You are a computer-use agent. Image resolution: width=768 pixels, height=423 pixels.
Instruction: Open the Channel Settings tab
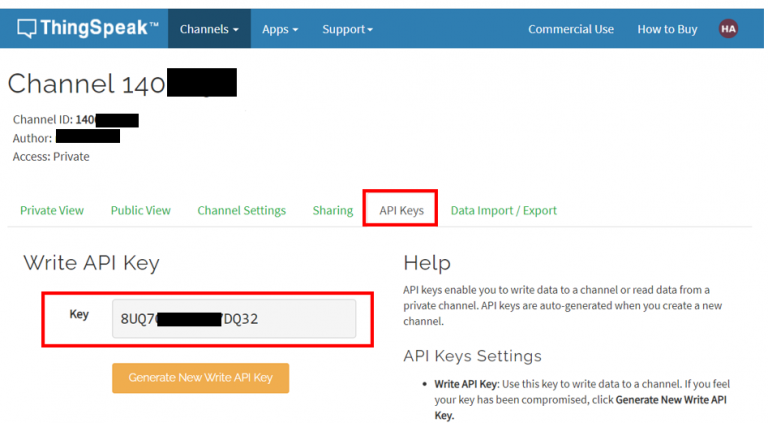[x=241, y=210]
